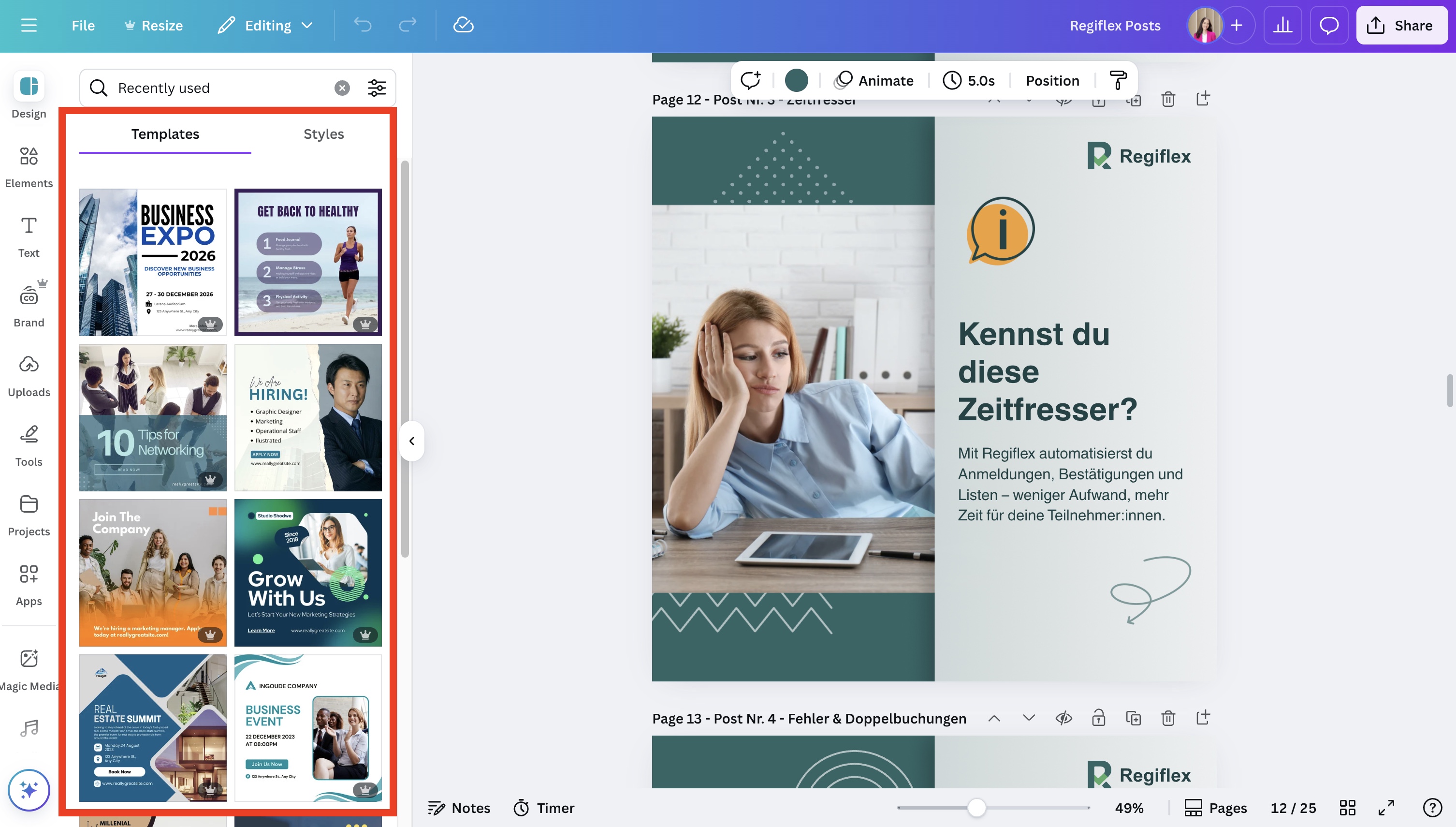Open the analytics chart icon
Screen dimensions: 1456x827
pos(1282,25)
